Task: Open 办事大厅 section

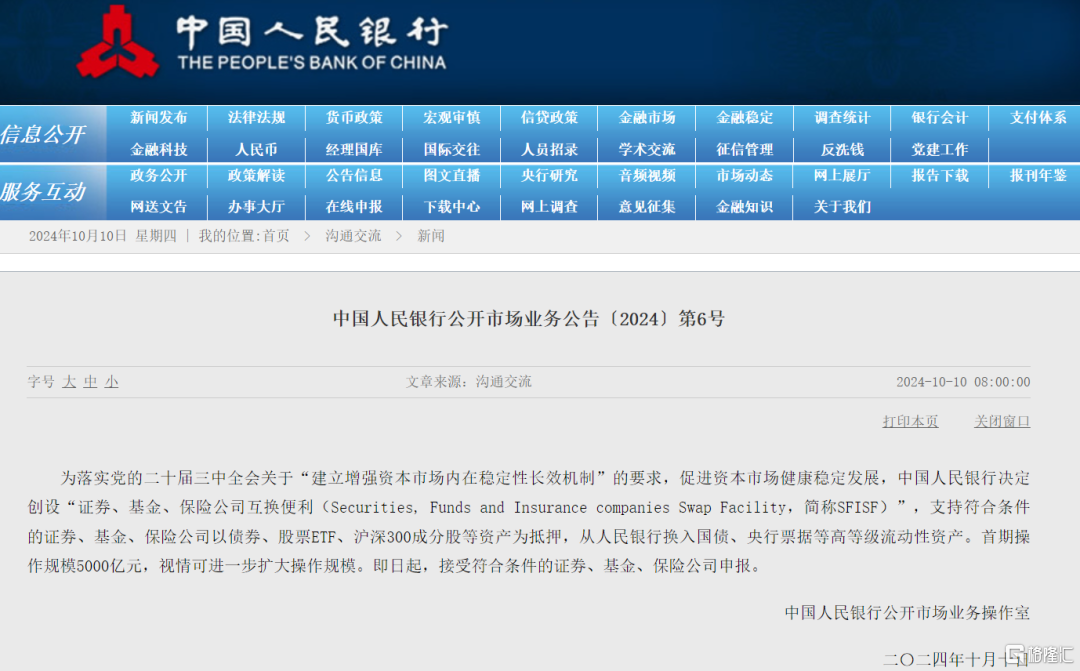Action: (256, 207)
